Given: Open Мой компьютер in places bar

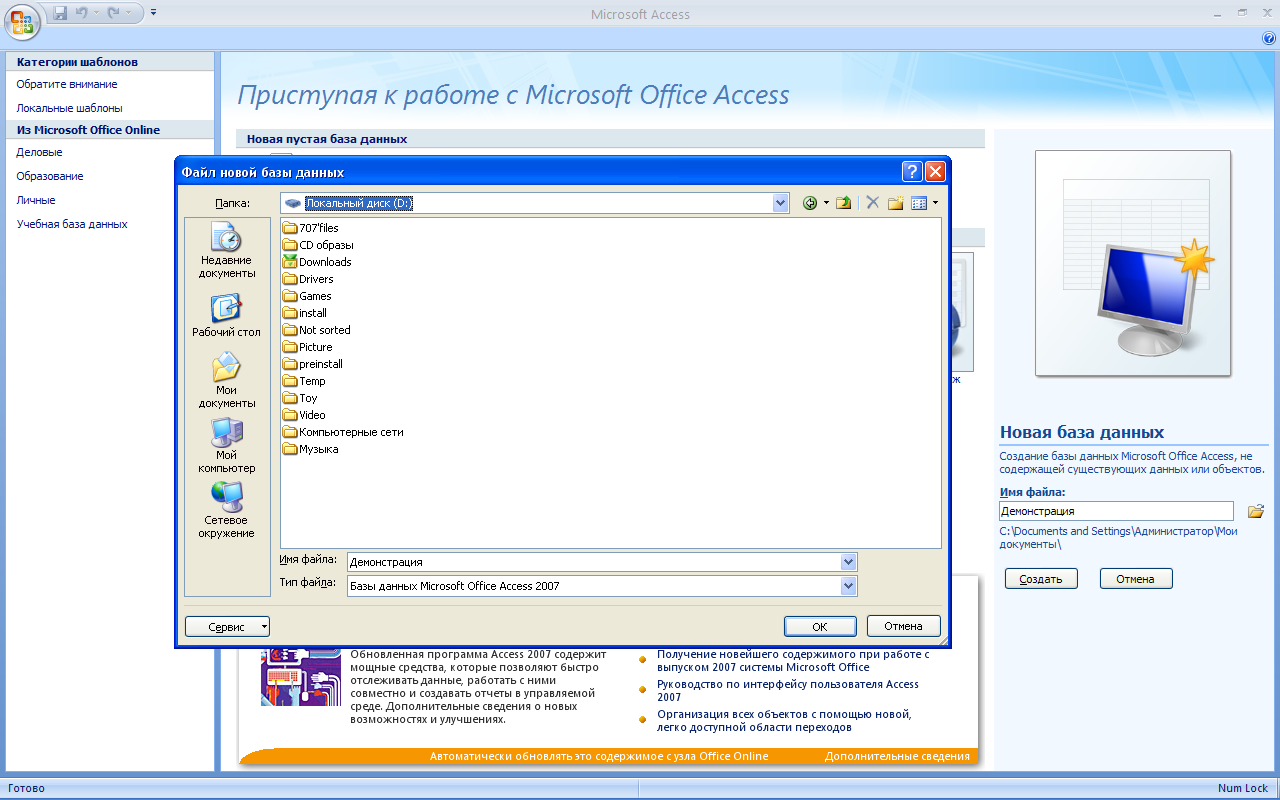Looking at the screenshot, I should point(226,446).
